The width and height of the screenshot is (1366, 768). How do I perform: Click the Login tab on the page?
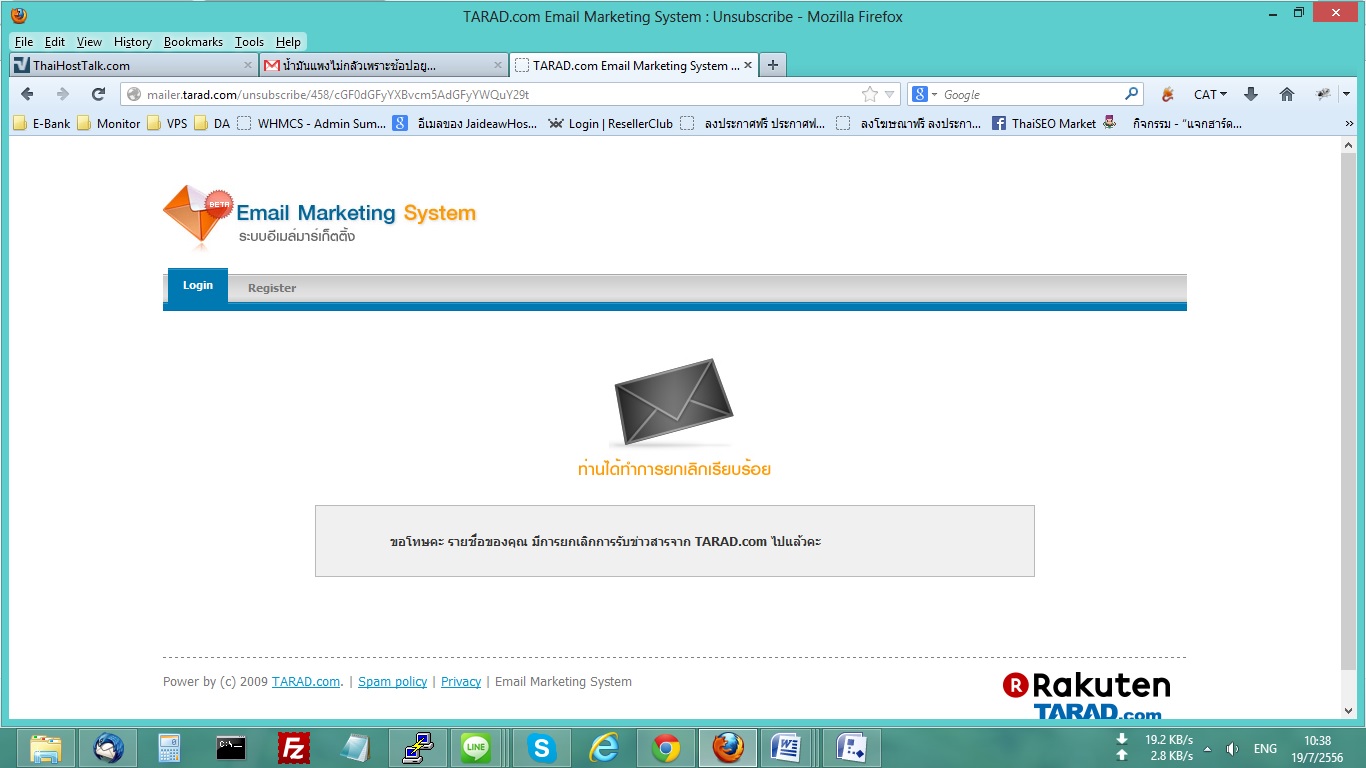coord(198,285)
